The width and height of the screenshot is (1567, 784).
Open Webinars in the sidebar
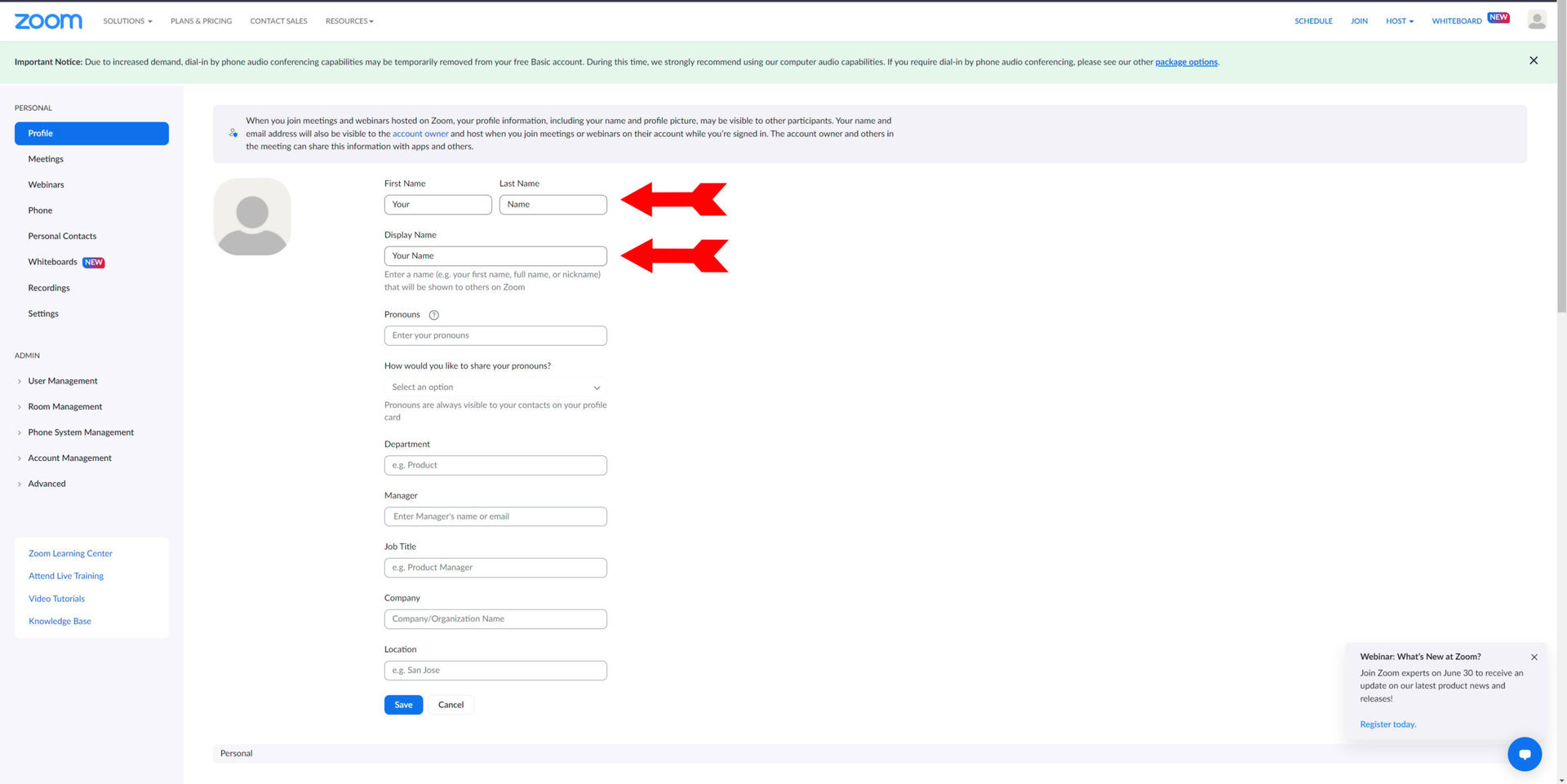coord(46,184)
